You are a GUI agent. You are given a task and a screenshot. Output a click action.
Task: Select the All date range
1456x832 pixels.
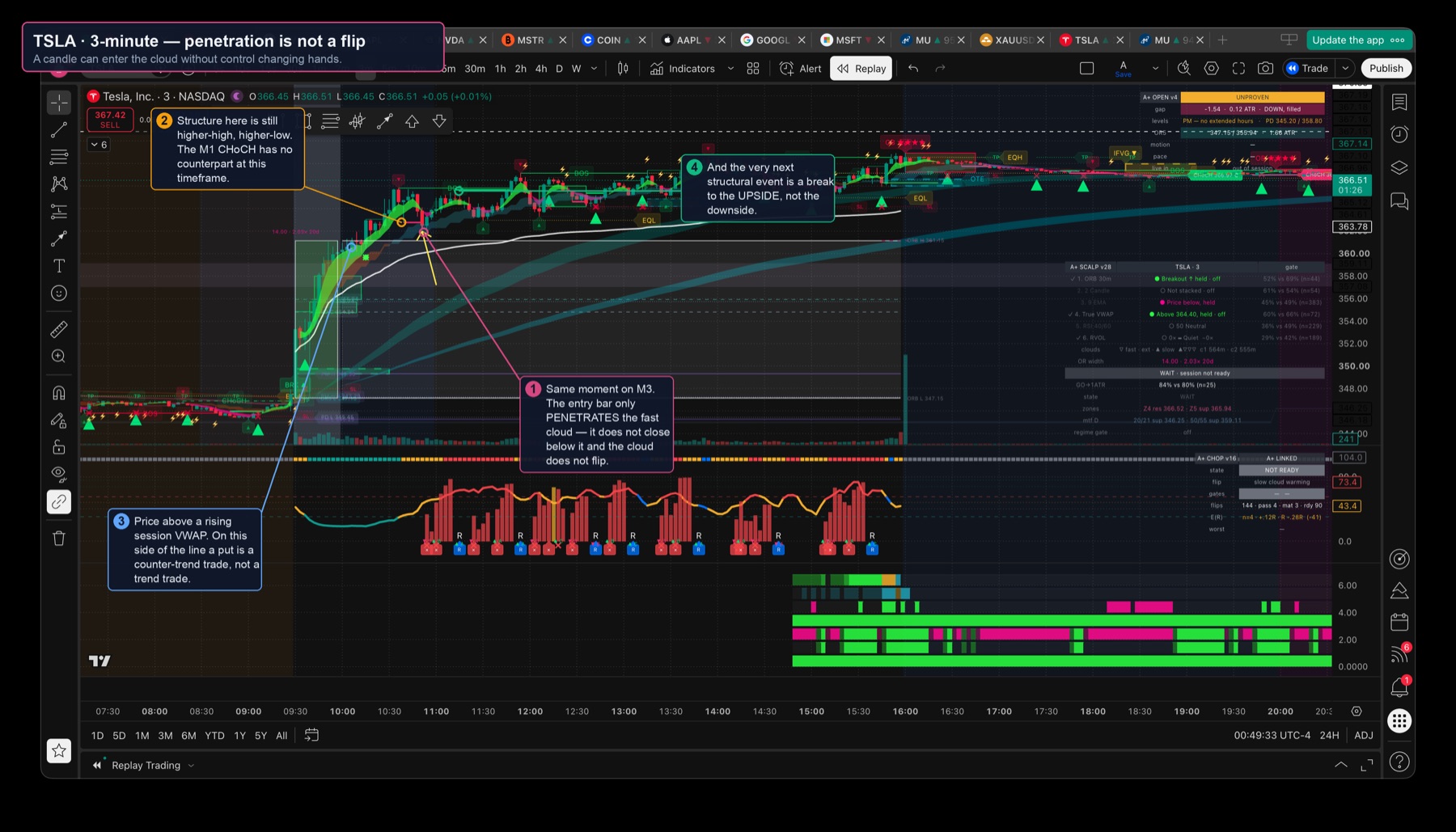(281, 736)
